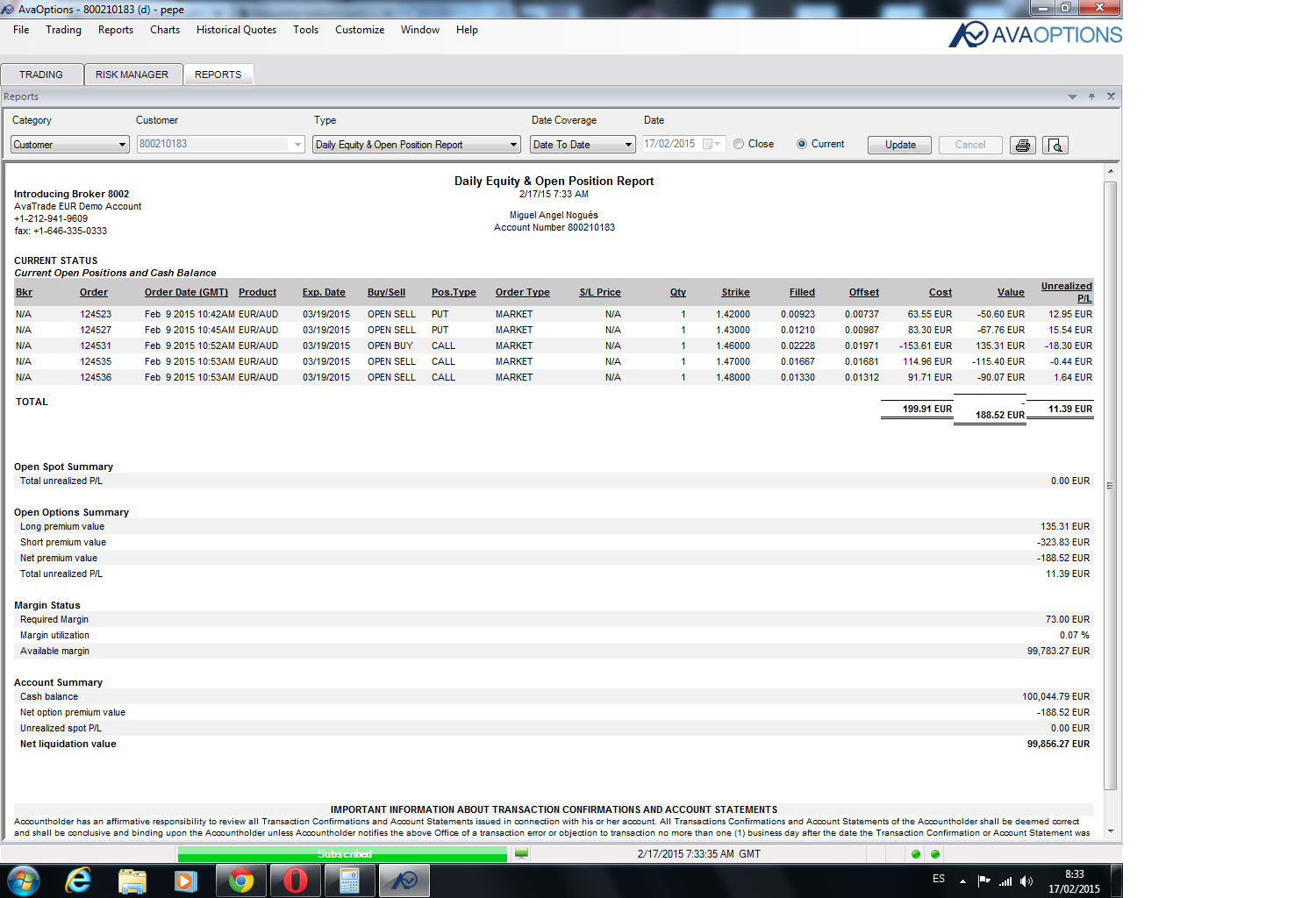
Task: Expand the report Type dropdown
Action: (x=417, y=145)
